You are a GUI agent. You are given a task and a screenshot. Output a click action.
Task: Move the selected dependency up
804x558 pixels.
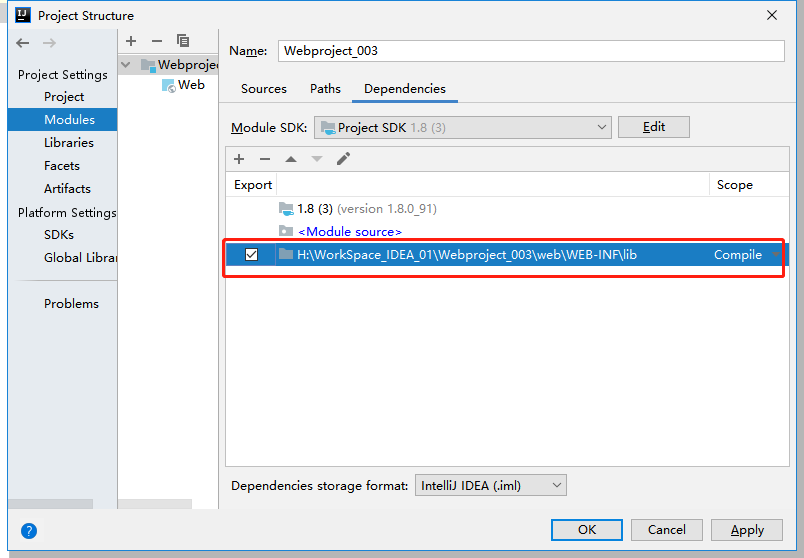point(291,159)
